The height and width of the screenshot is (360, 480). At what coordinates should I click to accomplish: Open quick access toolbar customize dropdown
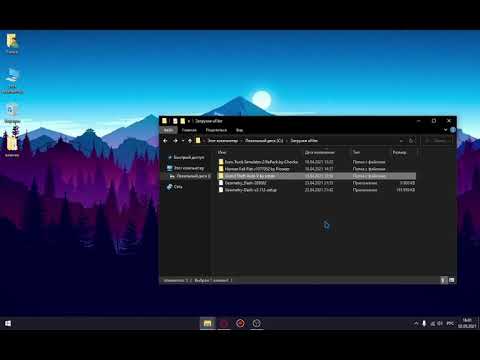[x=189, y=121]
